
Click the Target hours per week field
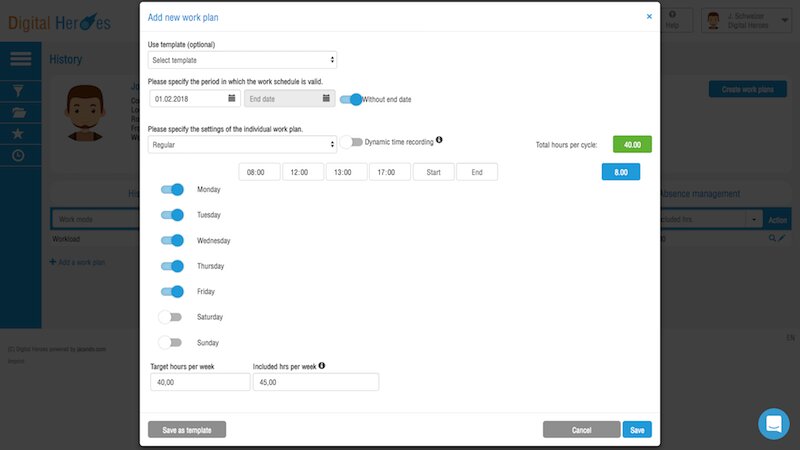tap(198, 382)
